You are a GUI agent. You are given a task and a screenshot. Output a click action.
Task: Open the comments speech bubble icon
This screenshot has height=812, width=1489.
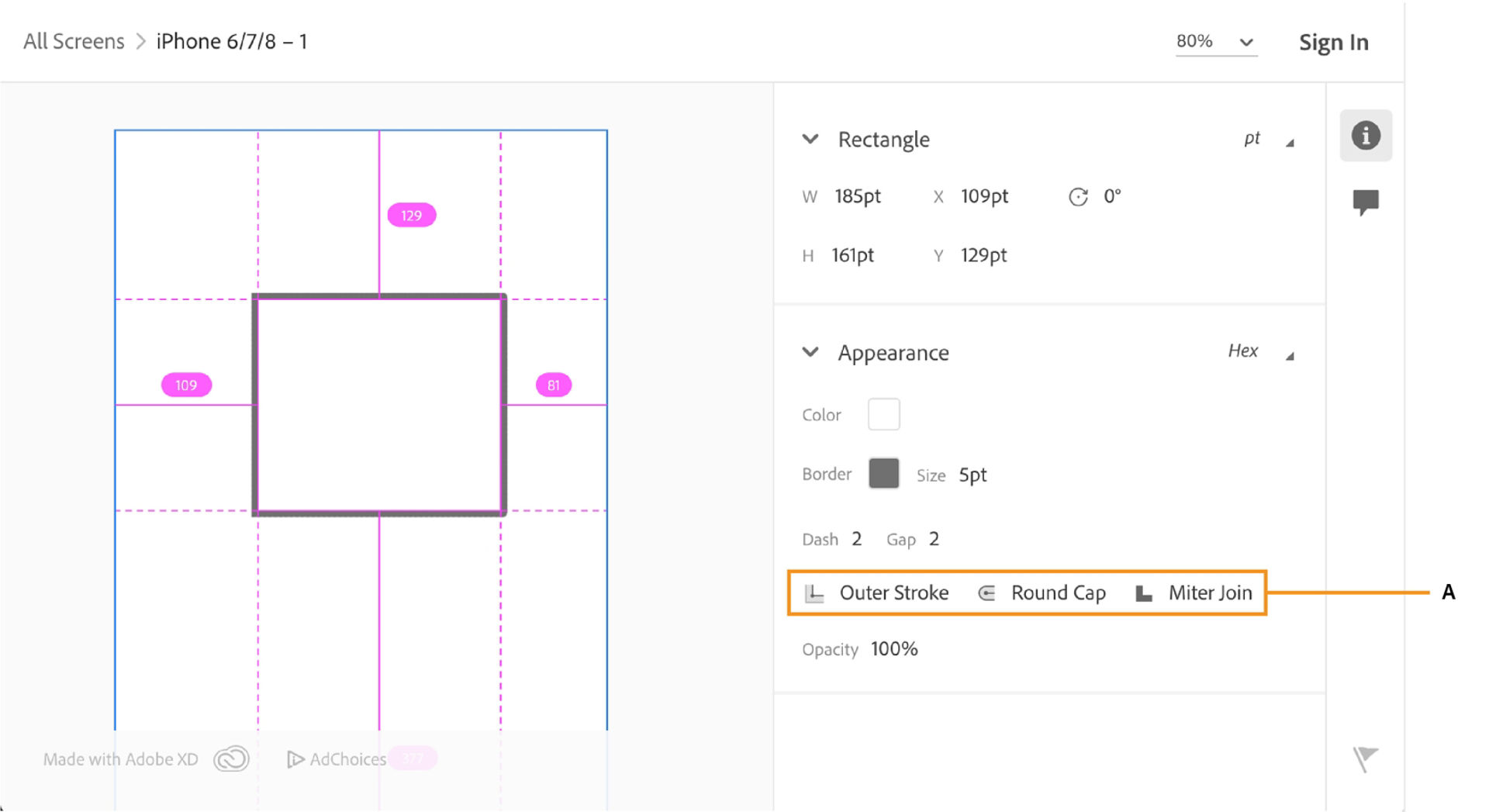pos(1366,202)
